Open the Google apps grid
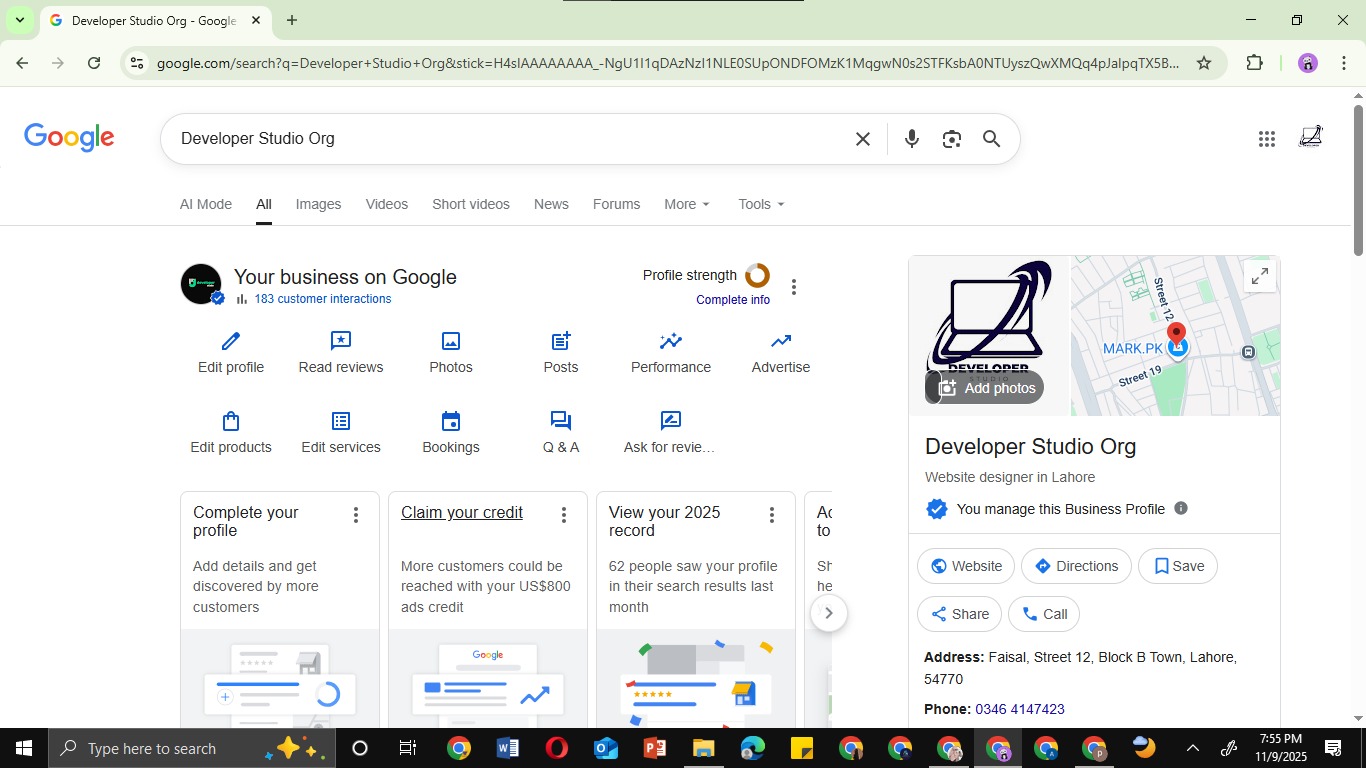The width and height of the screenshot is (1366, 768). point(1266,139)
